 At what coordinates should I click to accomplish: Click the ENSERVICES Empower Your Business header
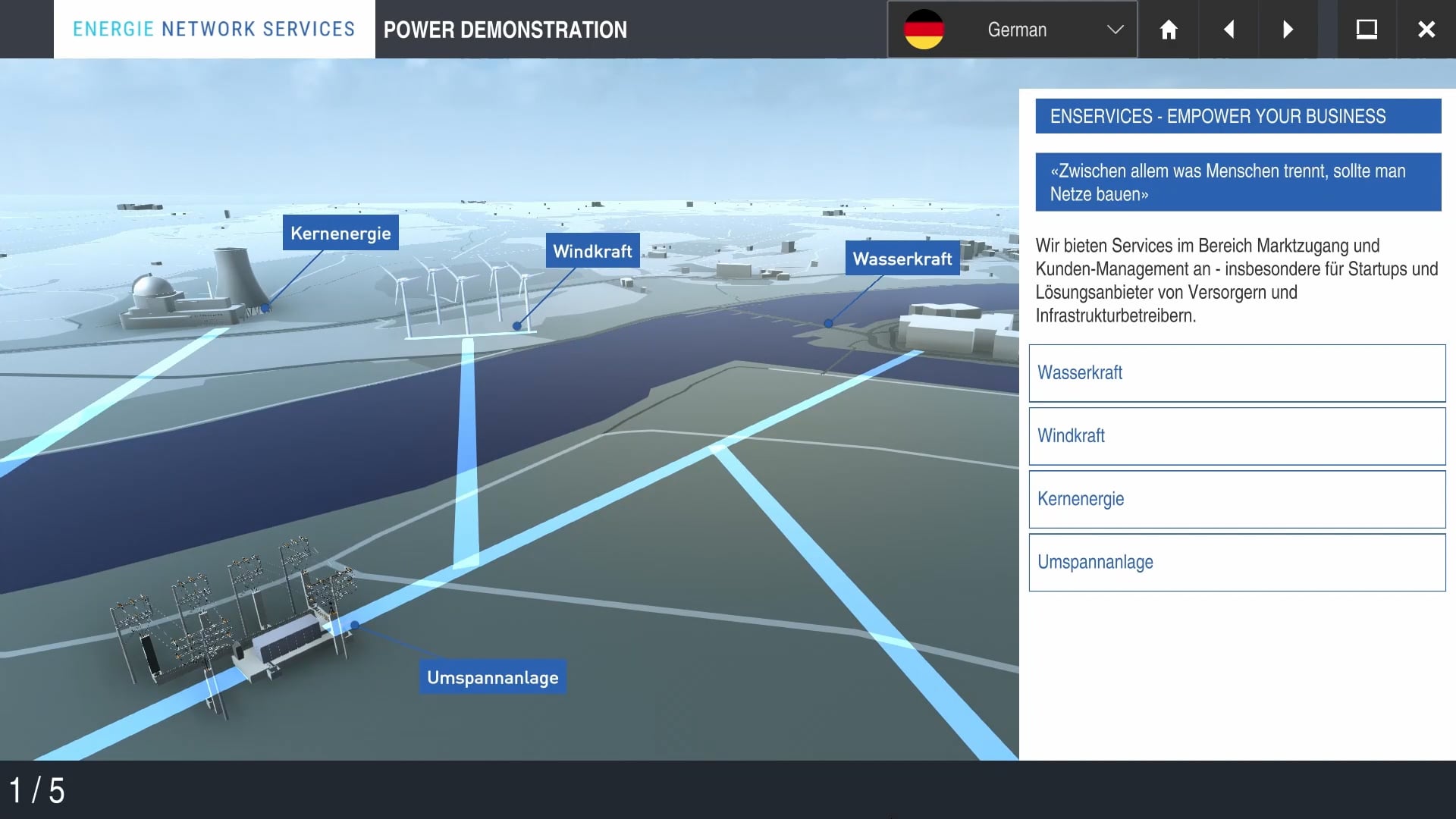1238,116
